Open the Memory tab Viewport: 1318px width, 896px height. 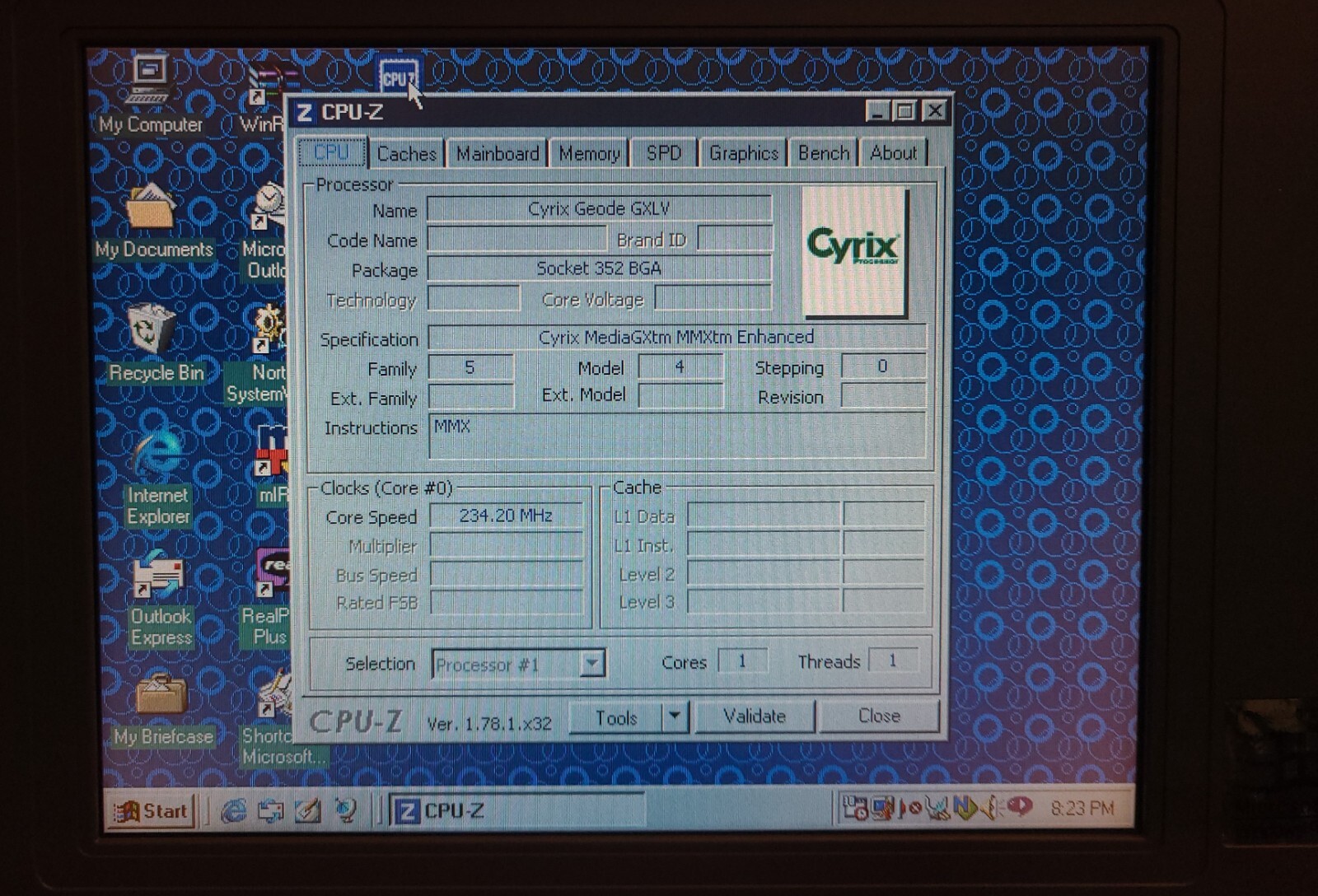(589, 154)
